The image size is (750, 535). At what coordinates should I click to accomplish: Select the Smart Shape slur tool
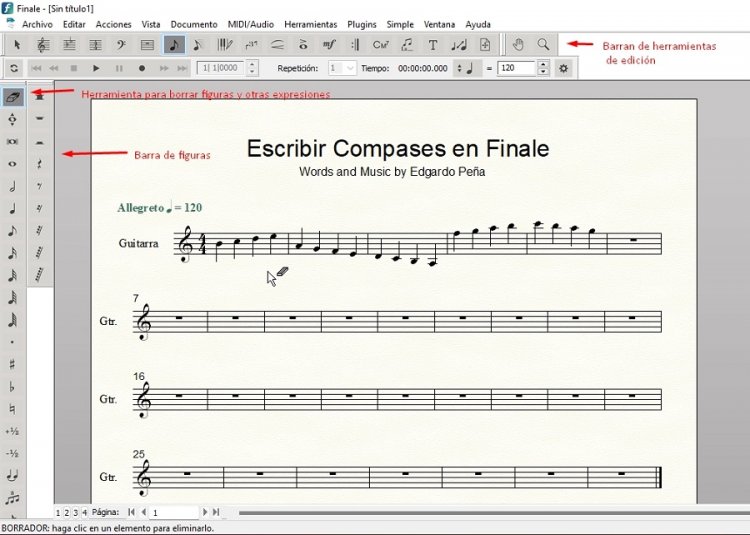click(x=277, y=45)
